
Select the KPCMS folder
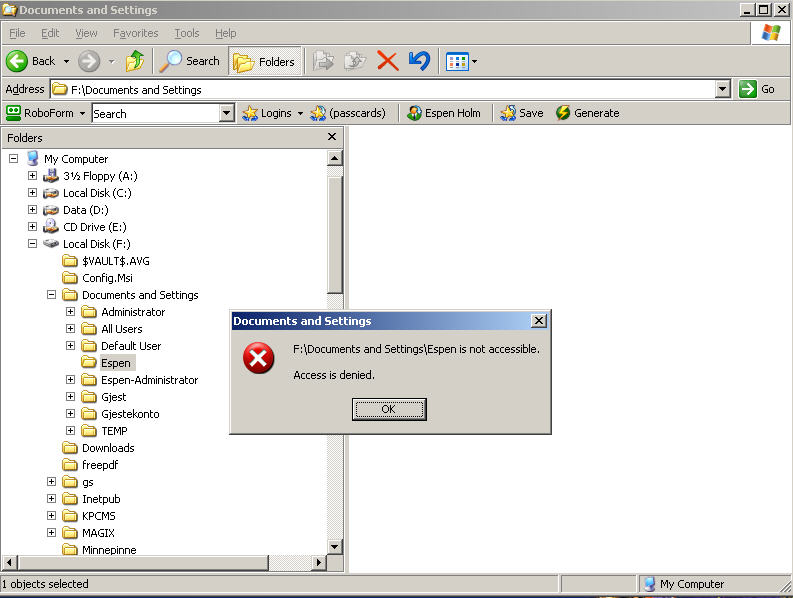pos(89,516)
